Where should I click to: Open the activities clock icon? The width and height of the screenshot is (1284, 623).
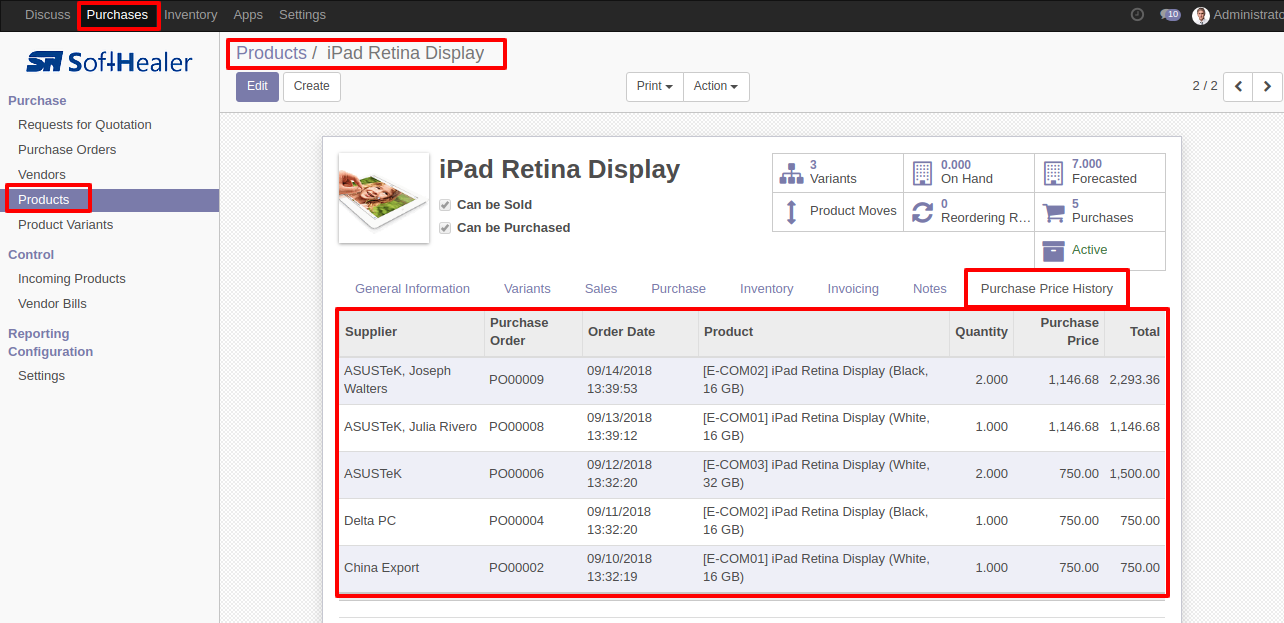click(1137, 15)
